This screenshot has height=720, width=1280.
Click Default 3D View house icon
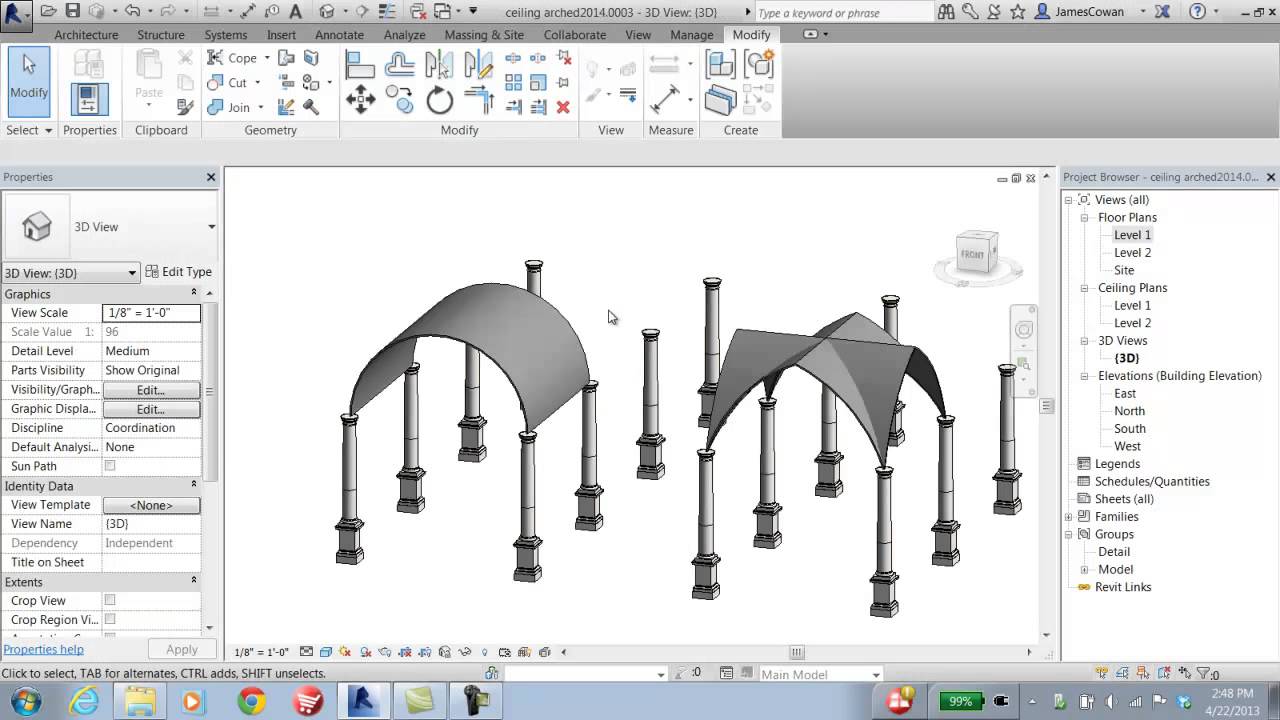point(327,11)
